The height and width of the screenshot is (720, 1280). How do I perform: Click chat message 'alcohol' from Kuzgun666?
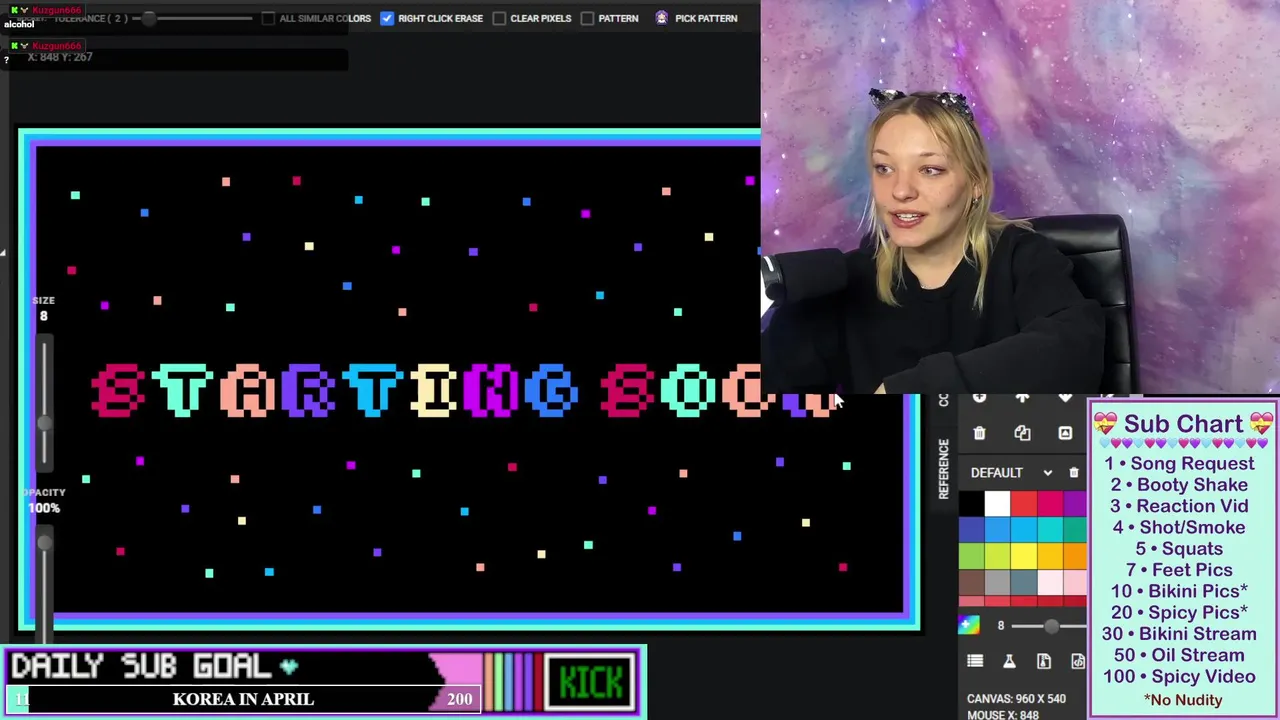tap(19, 24)
